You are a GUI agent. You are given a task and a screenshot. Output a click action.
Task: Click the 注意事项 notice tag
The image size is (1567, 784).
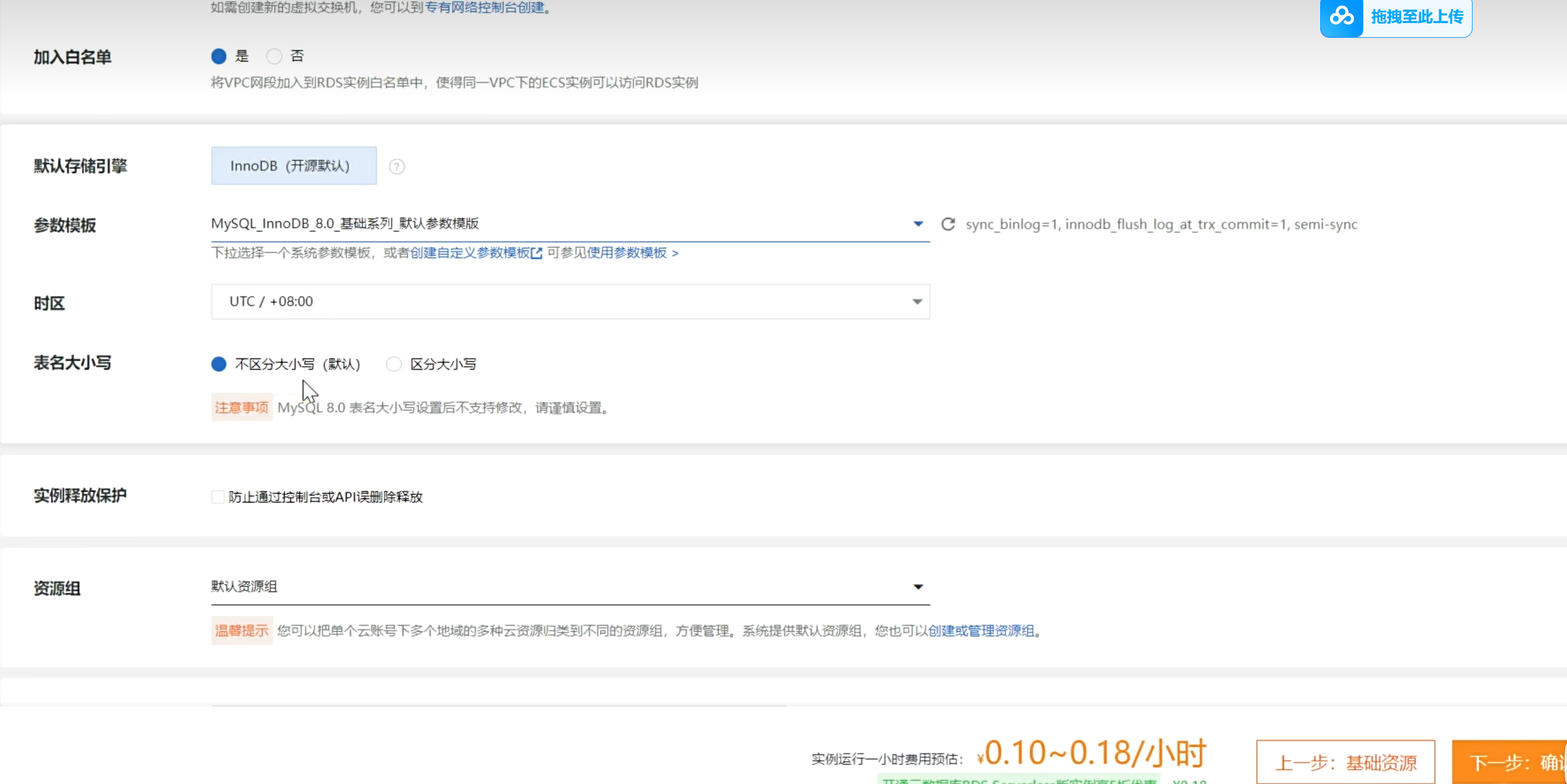pos(241,407)
